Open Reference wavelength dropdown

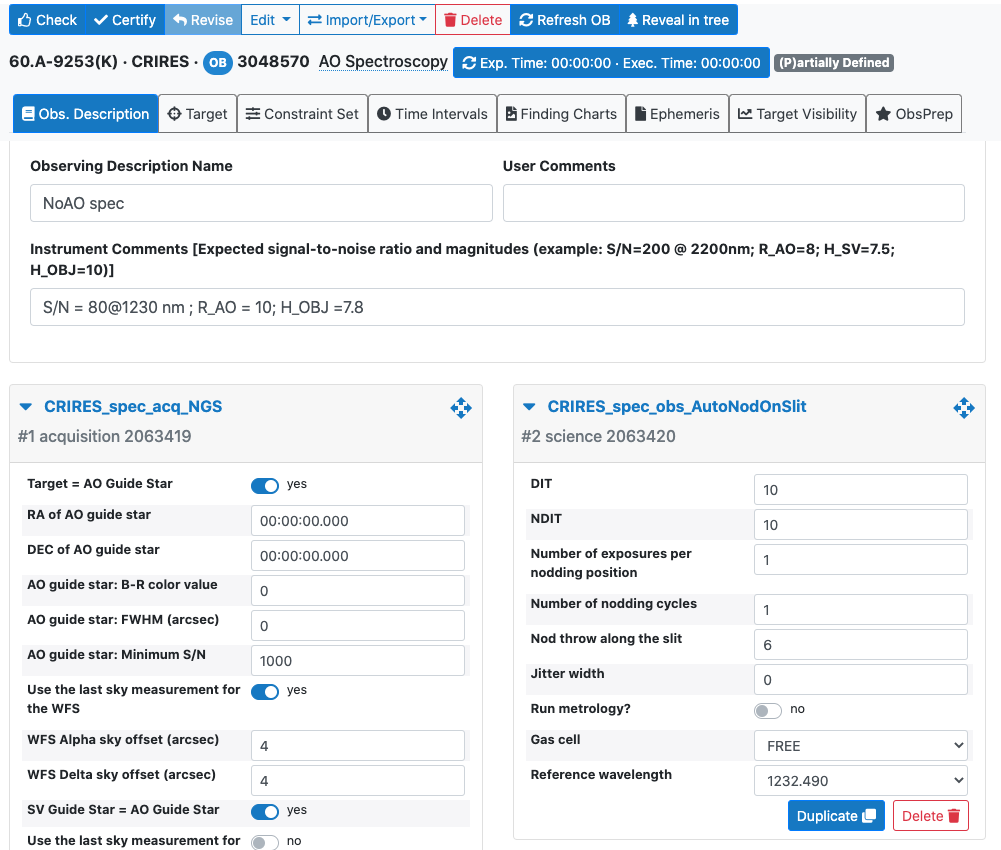860,780
